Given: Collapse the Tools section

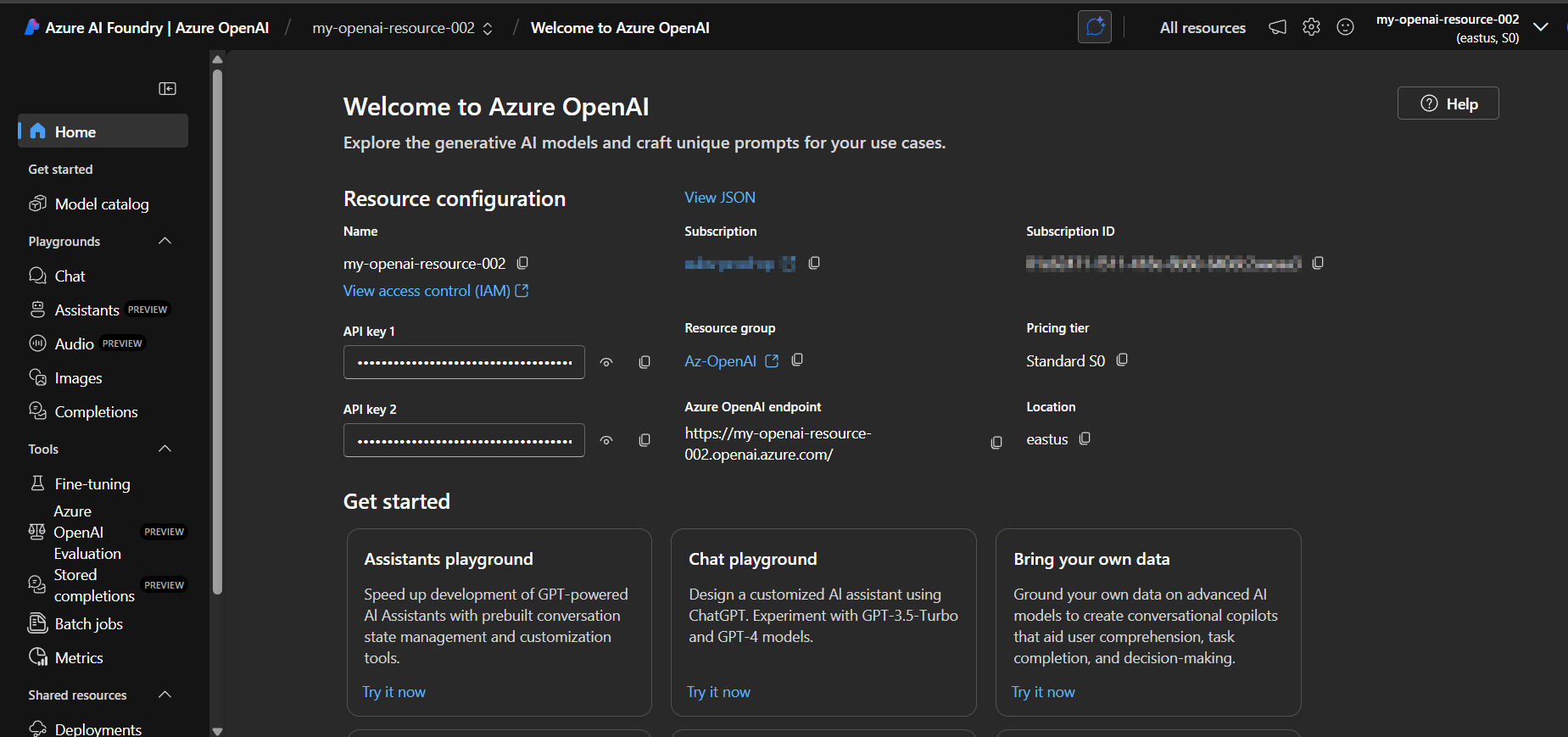Looking at the screenshot, I should tap(165, 449).
